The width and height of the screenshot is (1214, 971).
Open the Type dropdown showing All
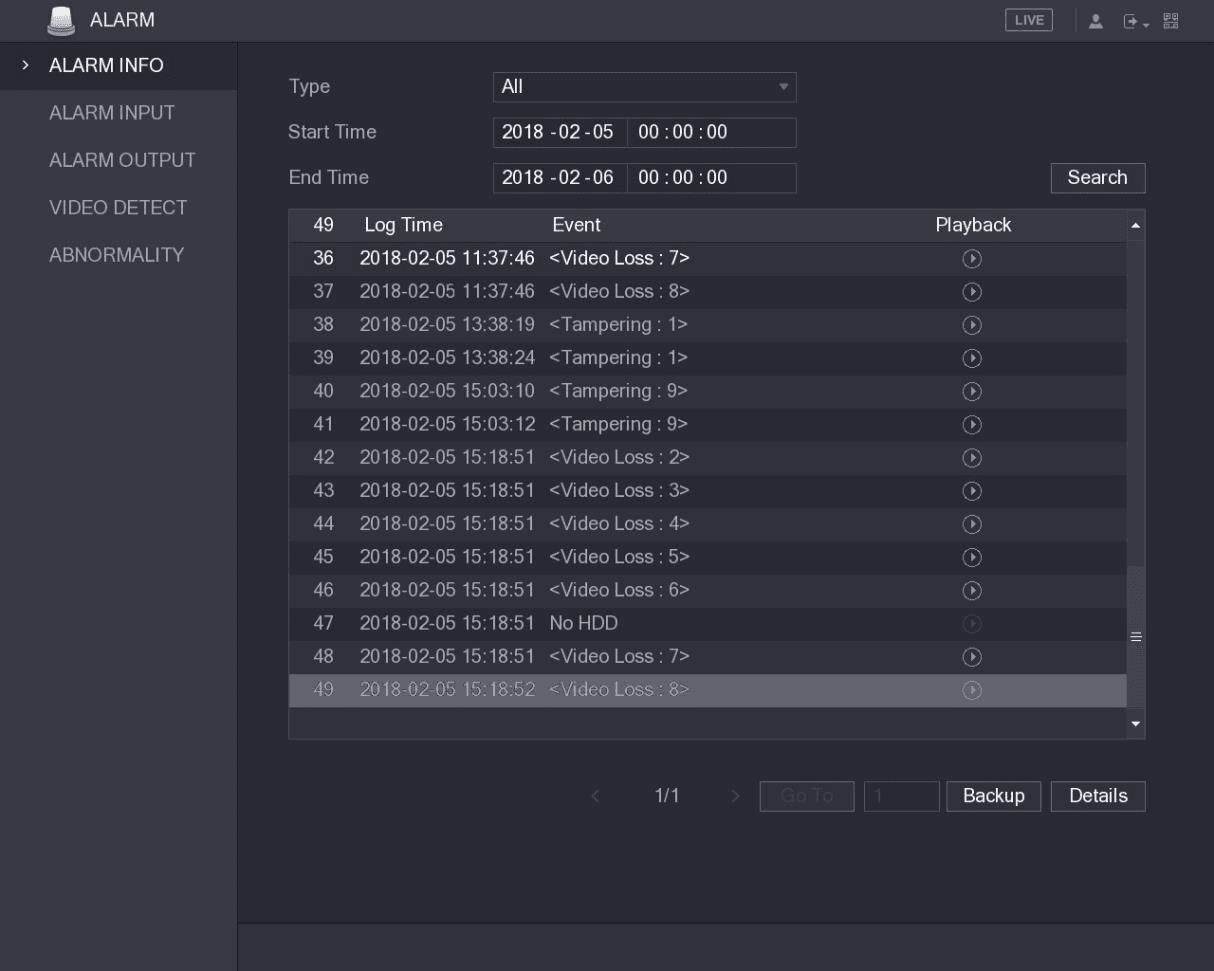pos(645,87)
